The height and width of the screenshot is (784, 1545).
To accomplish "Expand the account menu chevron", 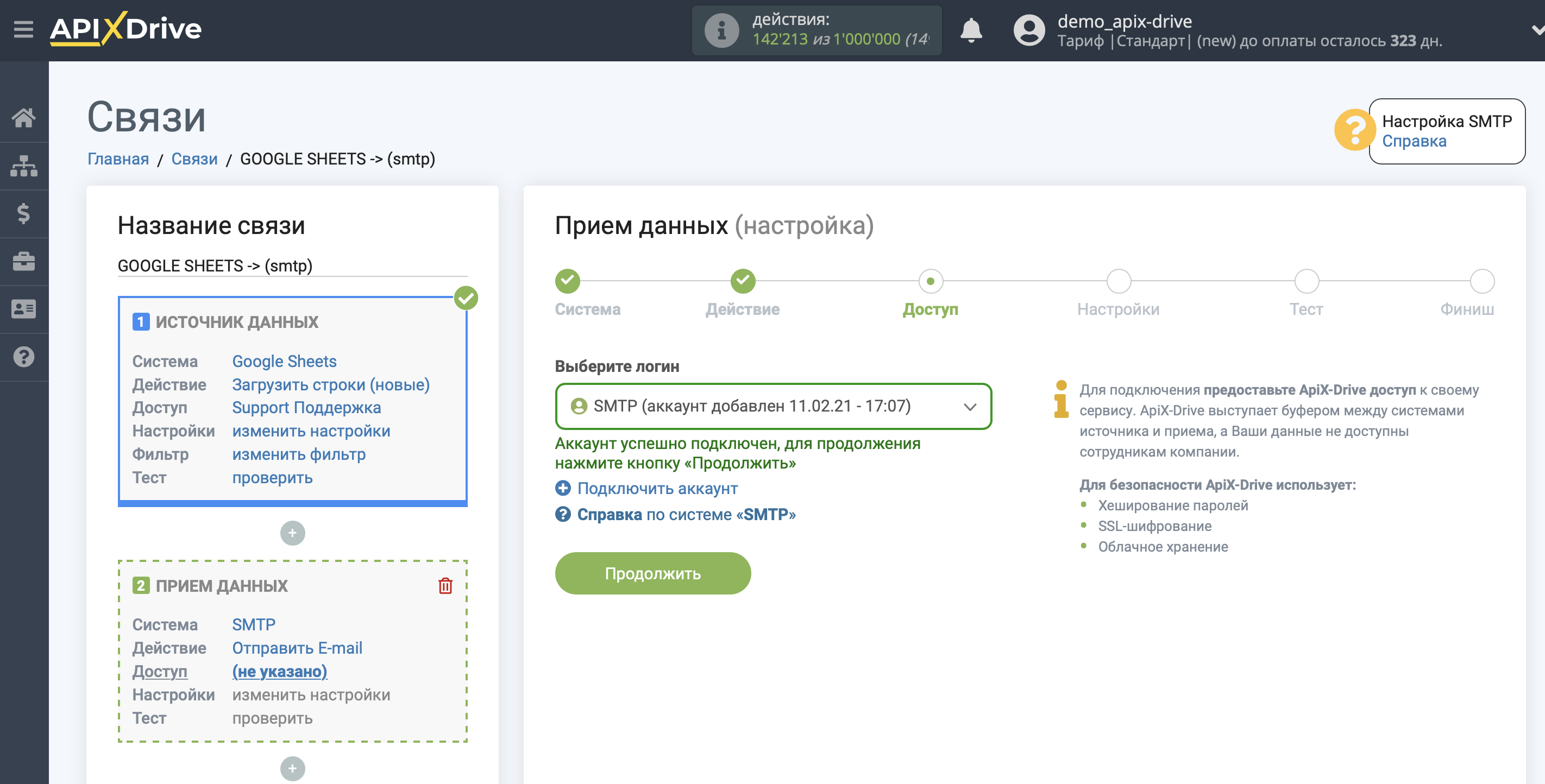I will pos(1537,30).
